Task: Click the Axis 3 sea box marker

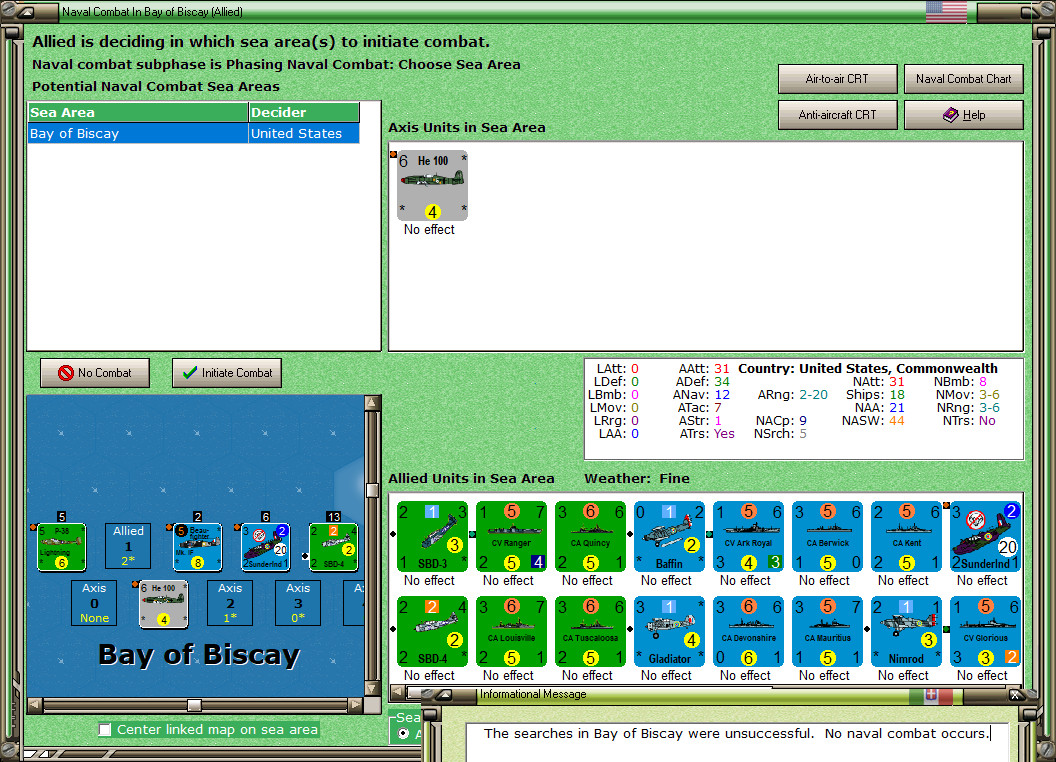Action: [x=298, y=603]
